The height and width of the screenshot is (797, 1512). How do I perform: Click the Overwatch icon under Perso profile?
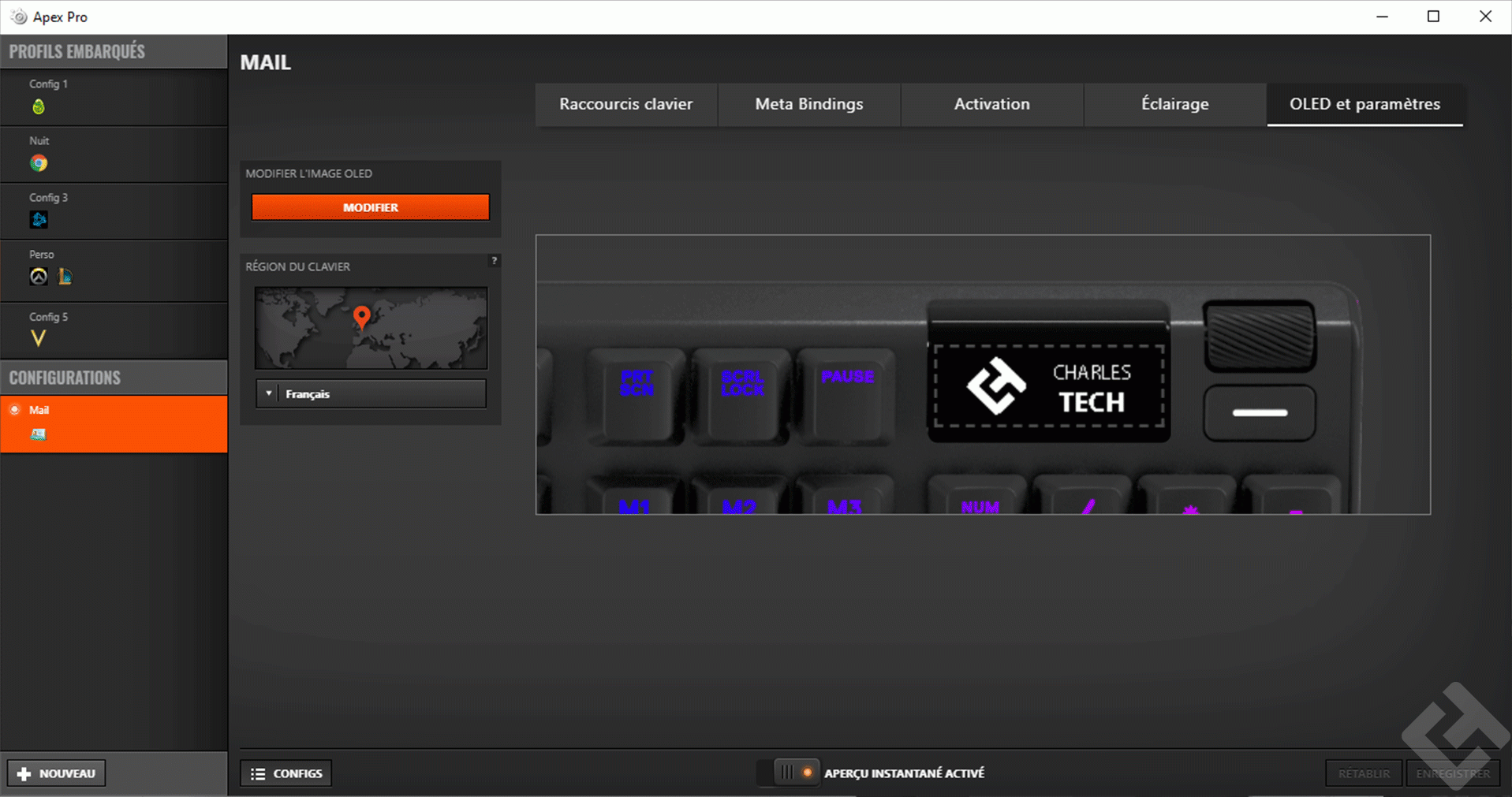point(39,277)
